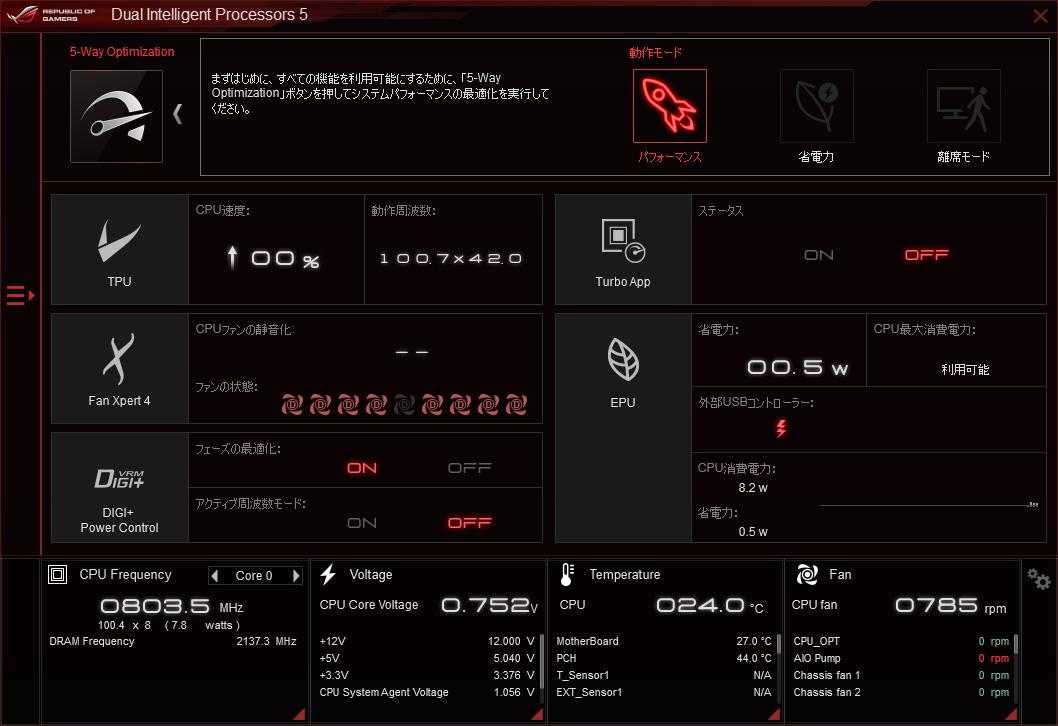Expand the Fan panel corner
This screenshot has height=726, width=1058.
(x=1011, y=715)
